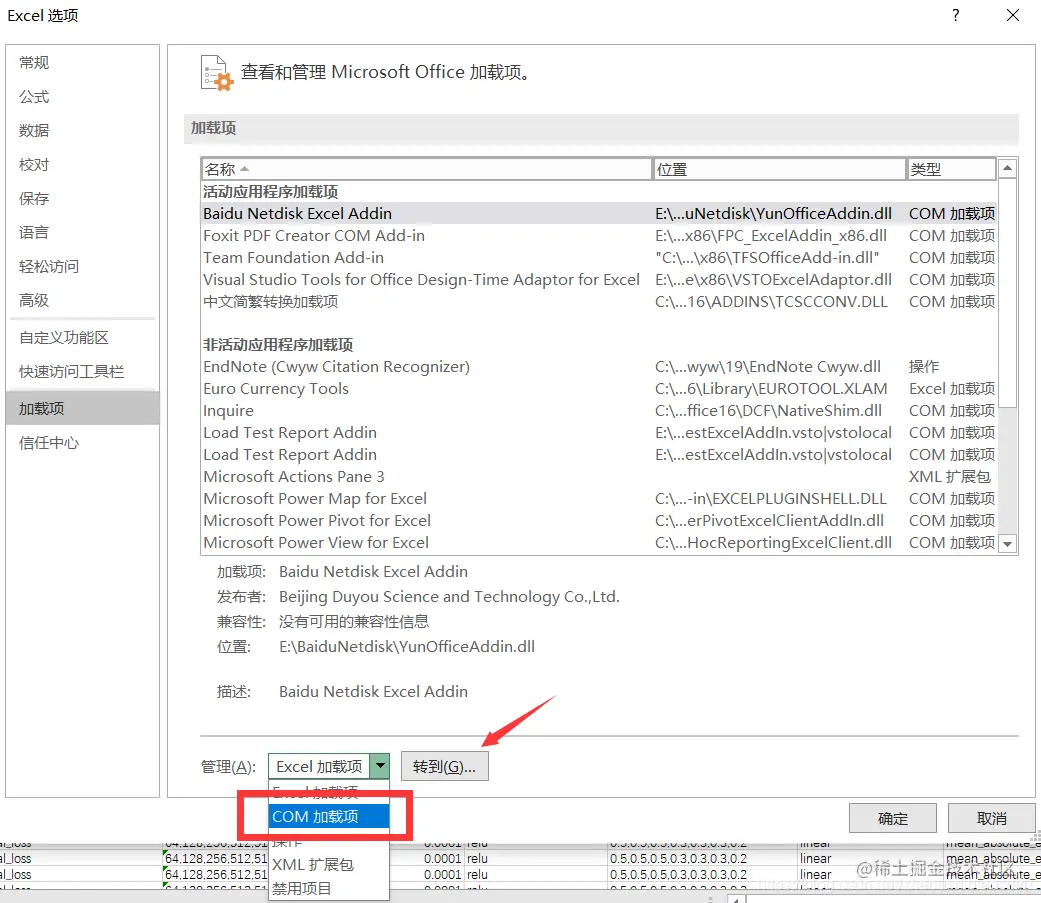Choose XML 扩展包 from dropdown list
Image resolution: width=1041 pixels, height=903 pixels.
pos(329,864)
